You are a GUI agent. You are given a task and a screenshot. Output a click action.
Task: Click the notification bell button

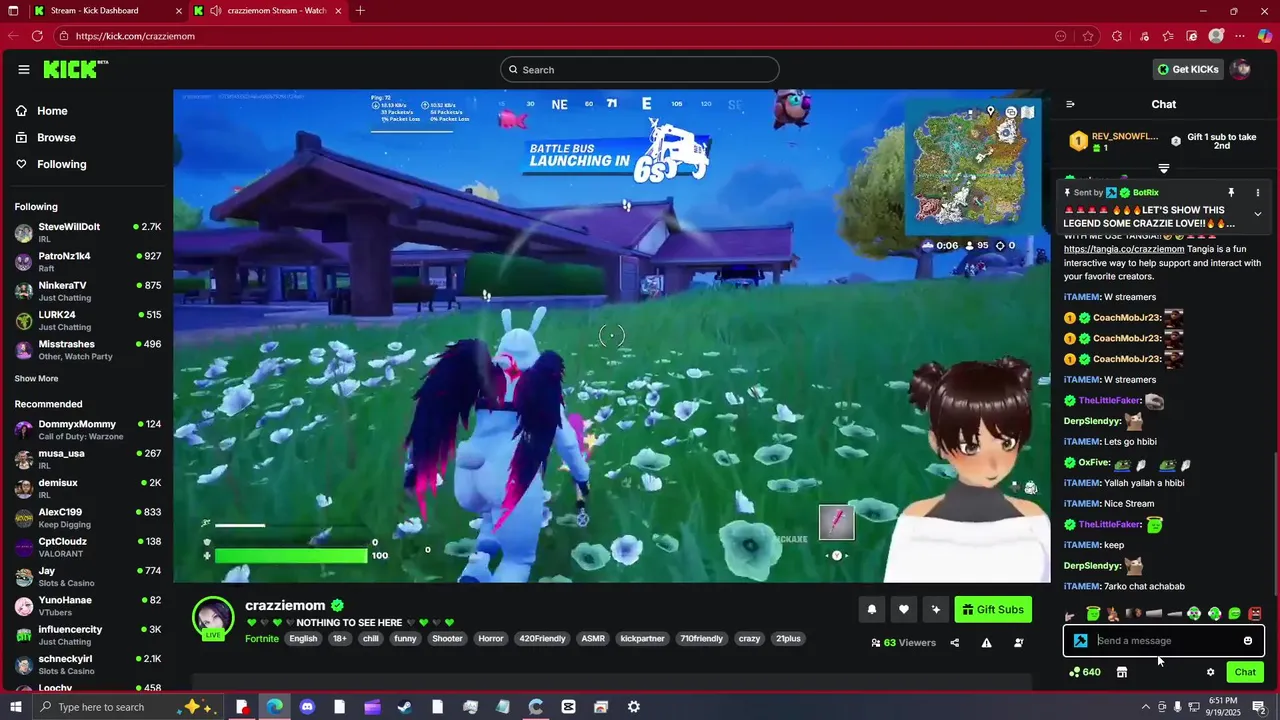[x=872, y=609]
